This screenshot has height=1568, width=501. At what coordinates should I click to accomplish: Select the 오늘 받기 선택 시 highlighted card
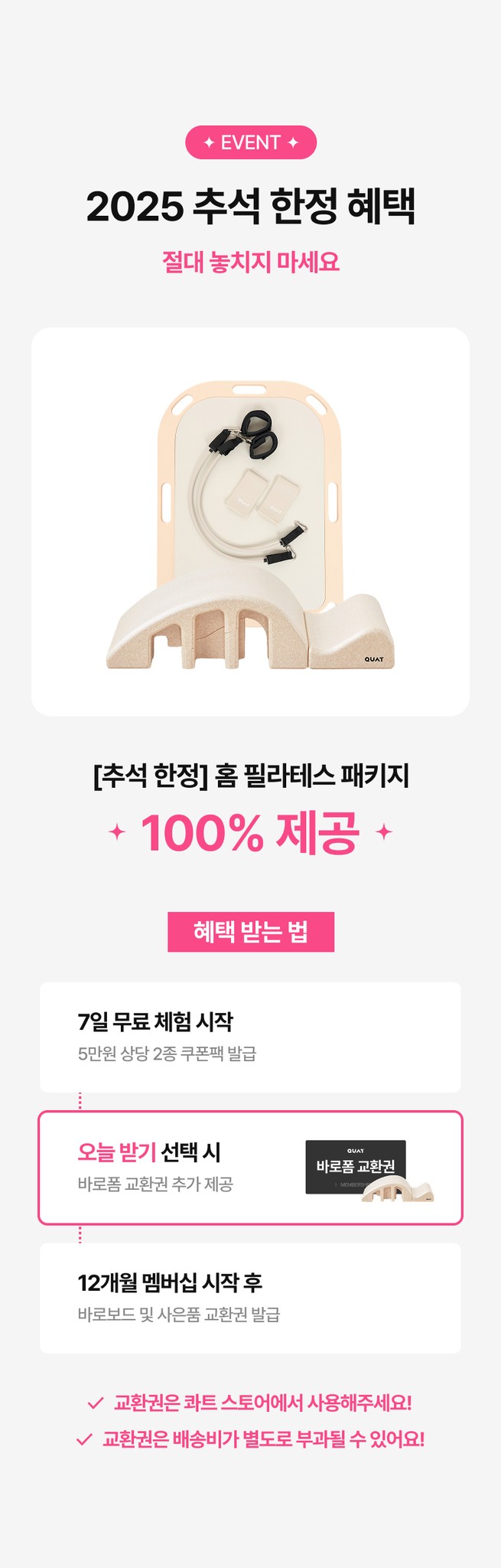pyautogui.click(x=250, y=1168)
